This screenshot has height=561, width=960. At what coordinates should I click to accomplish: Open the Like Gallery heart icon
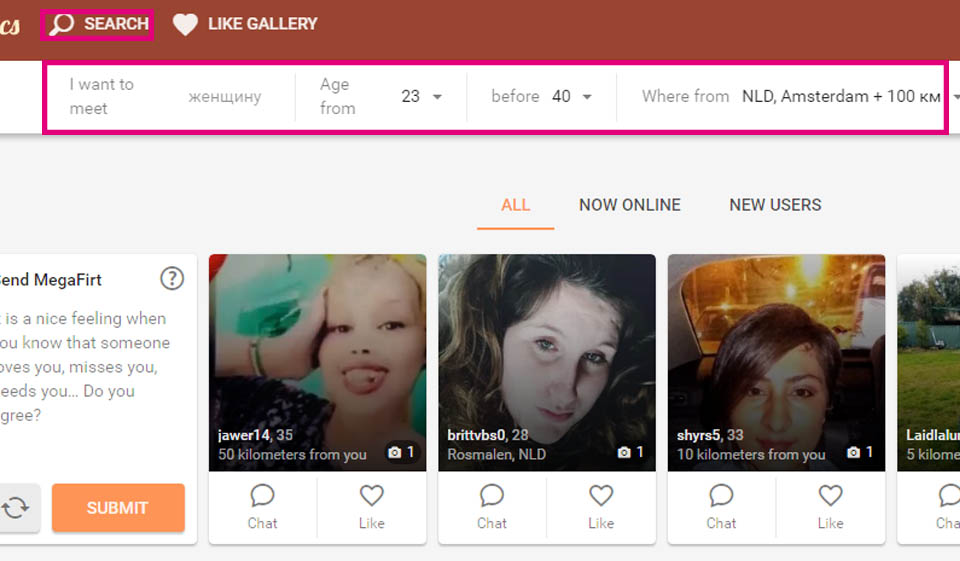[x=185, y=24]
